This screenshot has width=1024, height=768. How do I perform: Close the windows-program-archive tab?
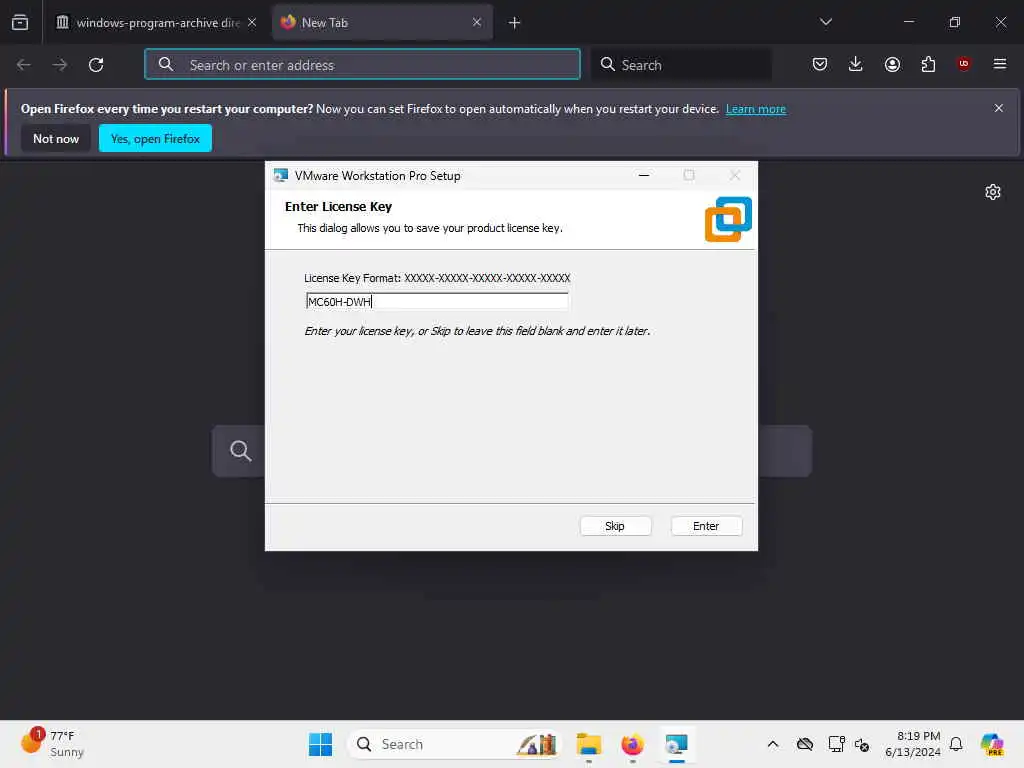[x=252, y=22]
